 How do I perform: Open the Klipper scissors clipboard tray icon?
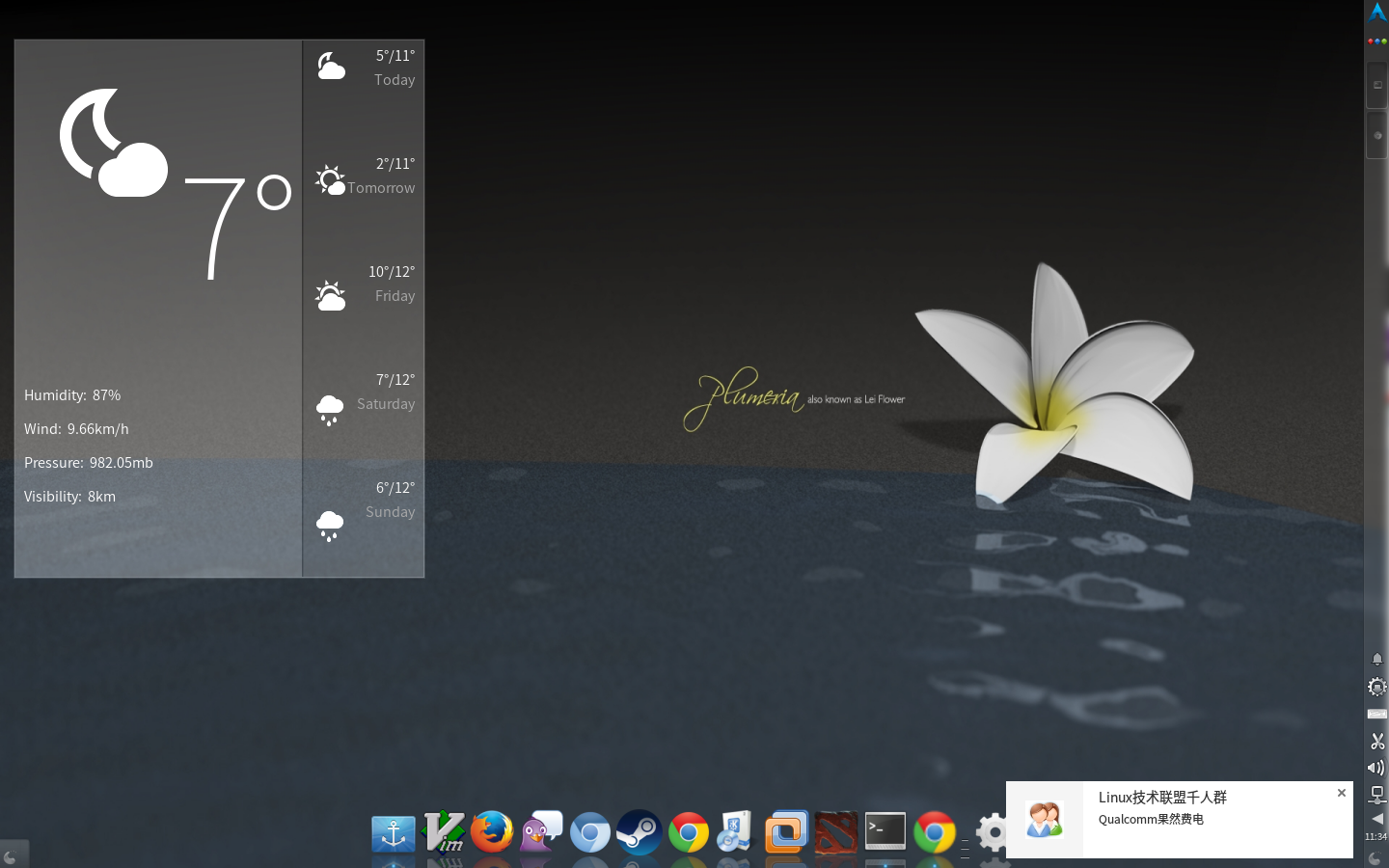1377,741
